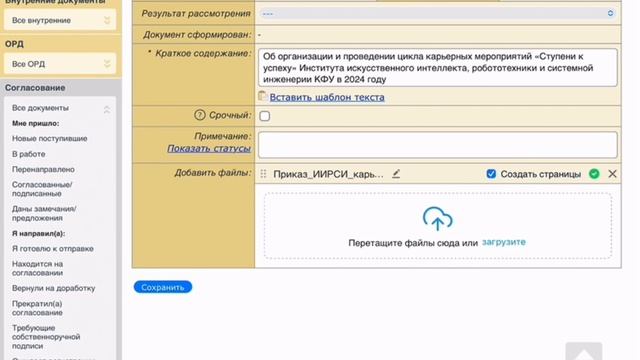Click the Приказ_ИИРСИ_карь... file name

329,174
